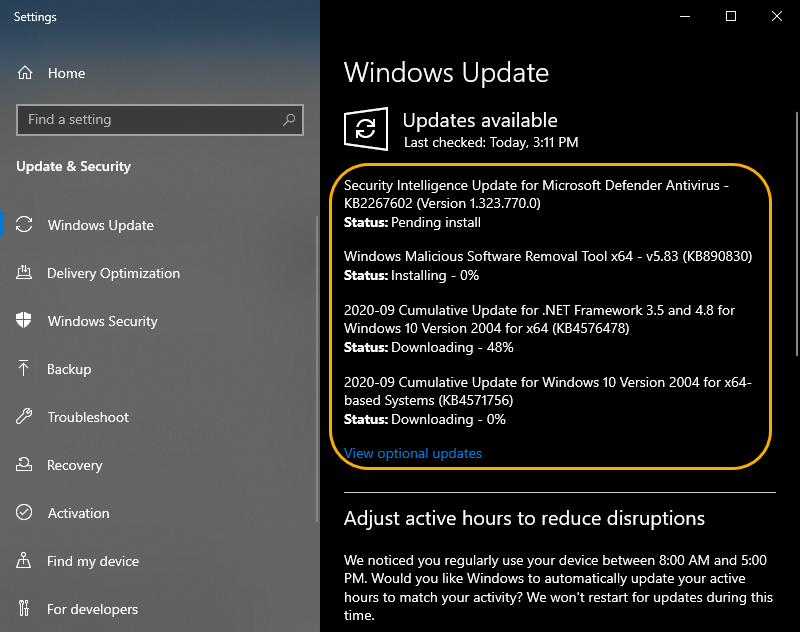Click the Windows 10 Cumulative Update KB4571756 entry
The height and width of the screenshot is (632, 800).
[x=548, y=391]
